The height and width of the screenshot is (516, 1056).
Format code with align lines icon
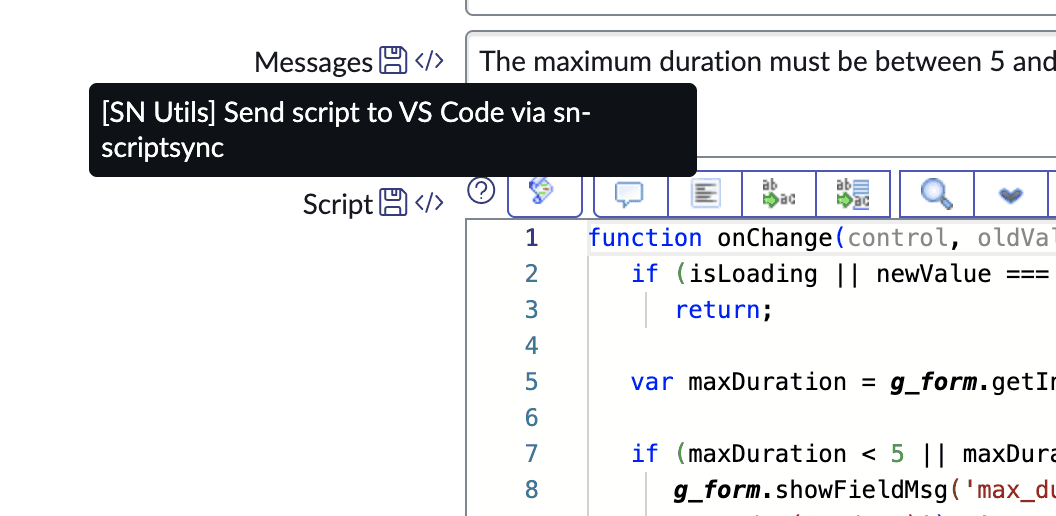(x=705, y=194)
